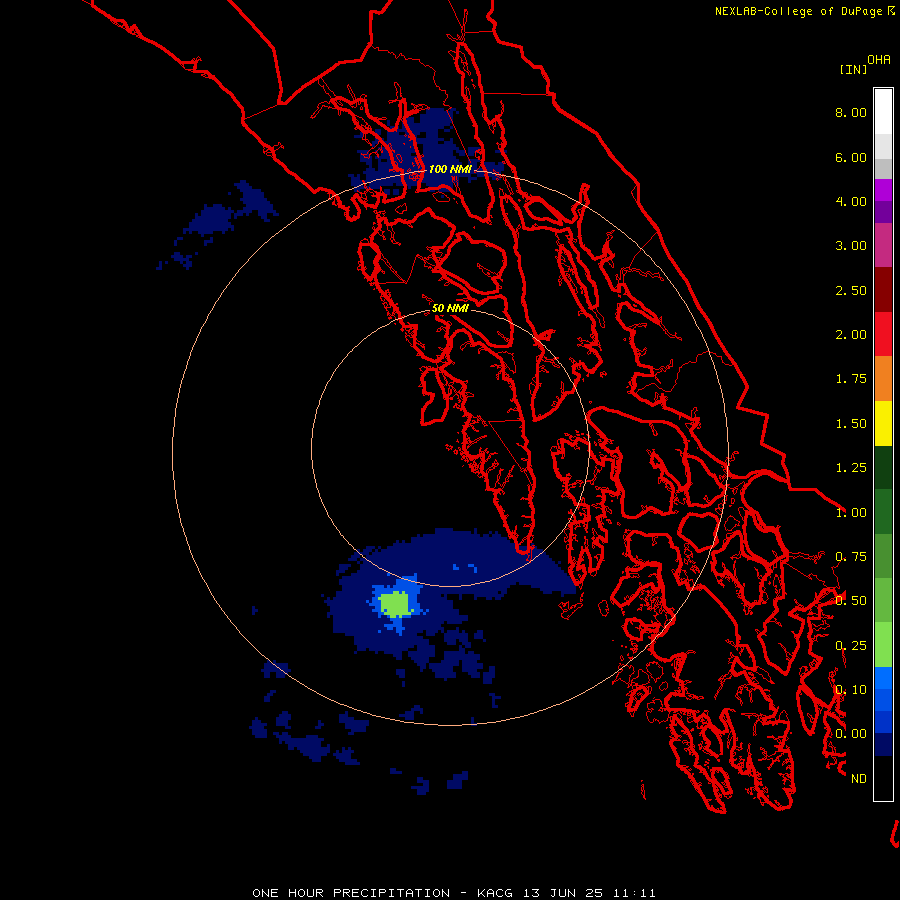This screenshot has height=900, width=900.
Task: Click the ND legend label
Action: pos(859,779)
